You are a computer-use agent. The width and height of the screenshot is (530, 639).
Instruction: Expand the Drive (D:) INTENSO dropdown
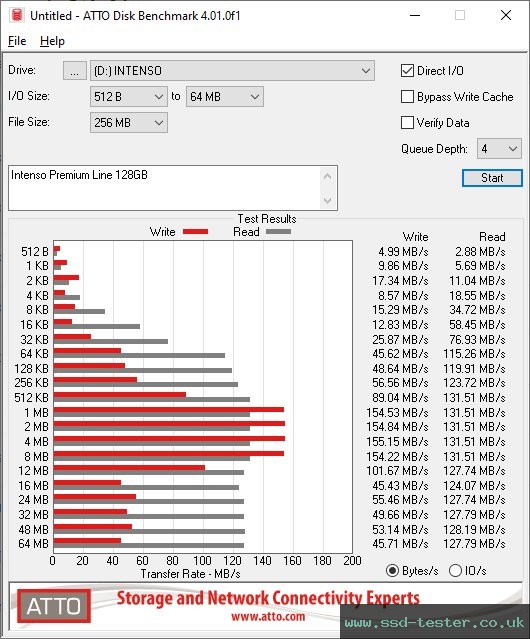[x=232, y=71]
